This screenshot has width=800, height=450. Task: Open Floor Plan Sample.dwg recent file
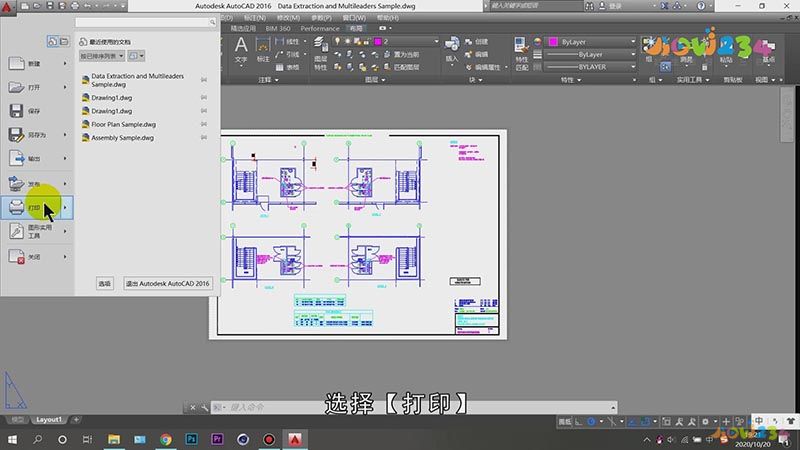click(123, 124)
